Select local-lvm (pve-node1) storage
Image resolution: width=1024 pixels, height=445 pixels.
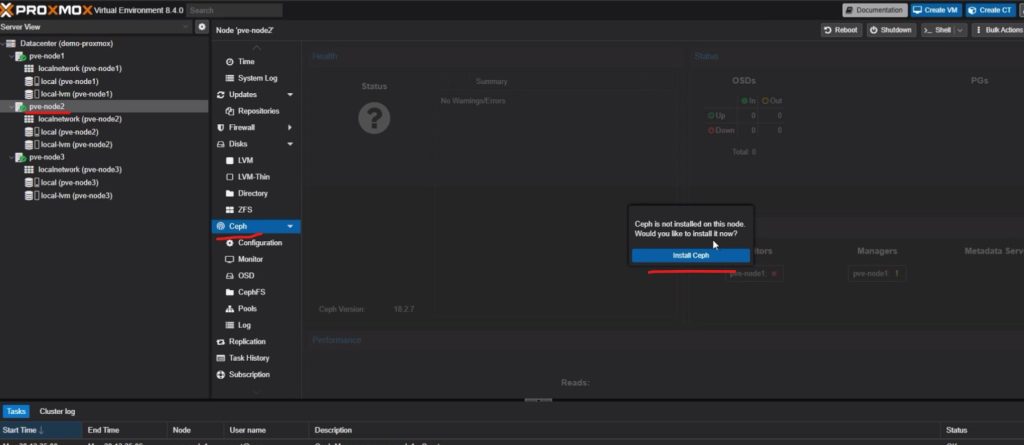[x=76, y=94]
